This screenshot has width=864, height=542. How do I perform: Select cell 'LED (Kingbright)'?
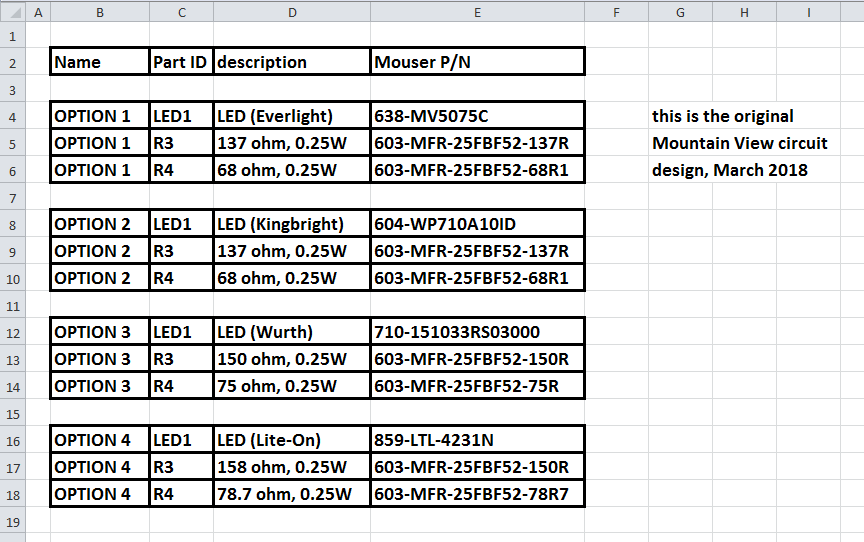292,224
